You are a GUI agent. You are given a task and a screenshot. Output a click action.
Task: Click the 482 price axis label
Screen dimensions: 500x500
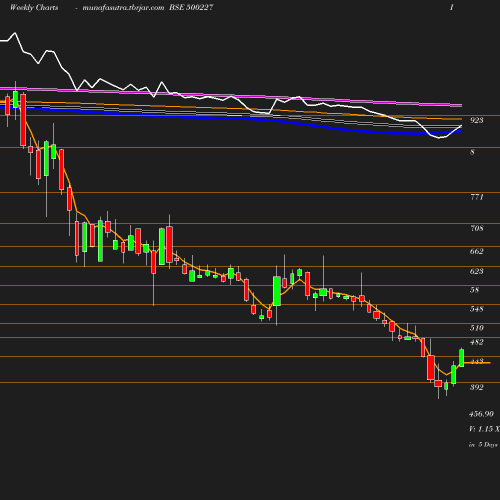tap(476, 342)
